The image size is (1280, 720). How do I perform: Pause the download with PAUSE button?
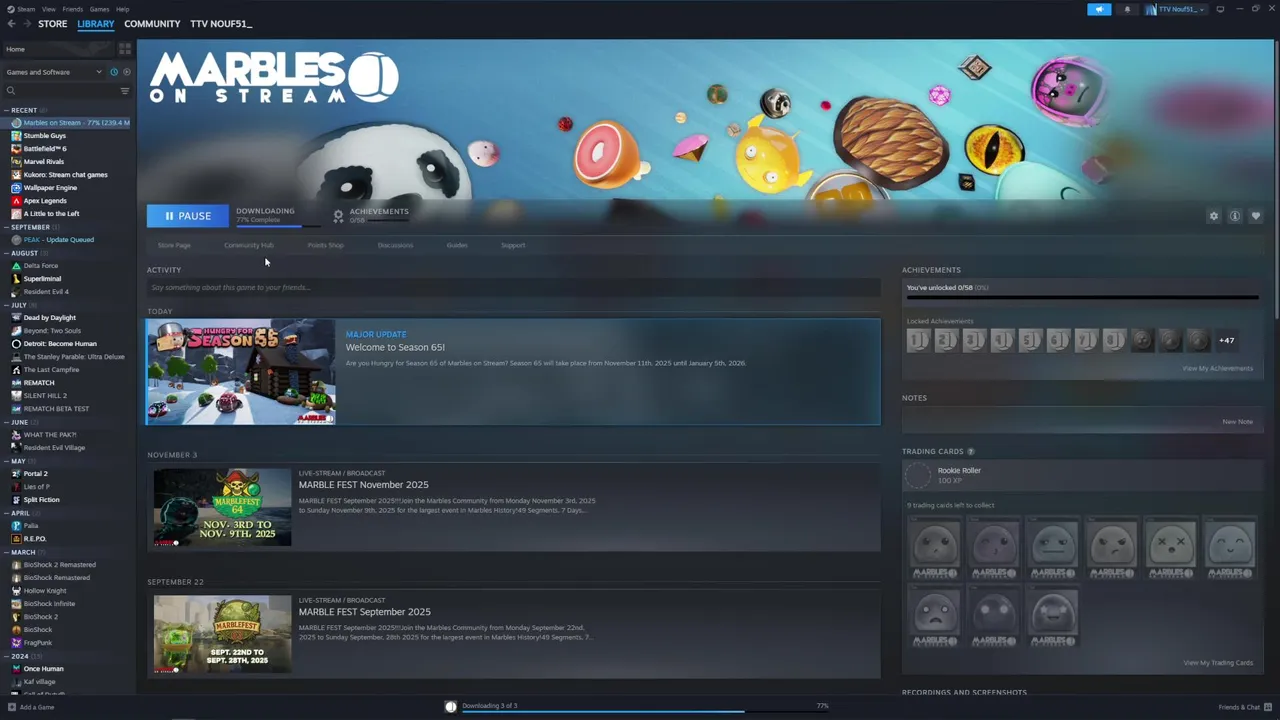pyautogui.click(x=187, y=216)
